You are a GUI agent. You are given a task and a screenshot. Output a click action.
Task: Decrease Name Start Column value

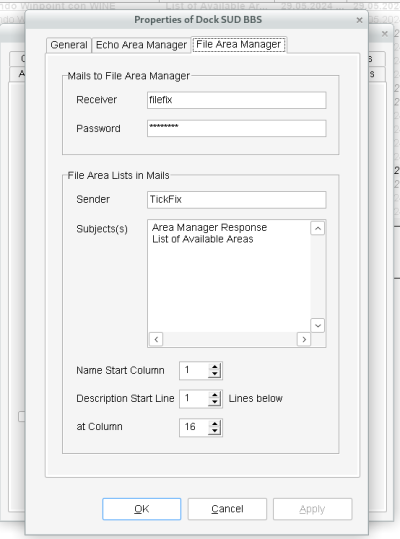click(215, 374)
